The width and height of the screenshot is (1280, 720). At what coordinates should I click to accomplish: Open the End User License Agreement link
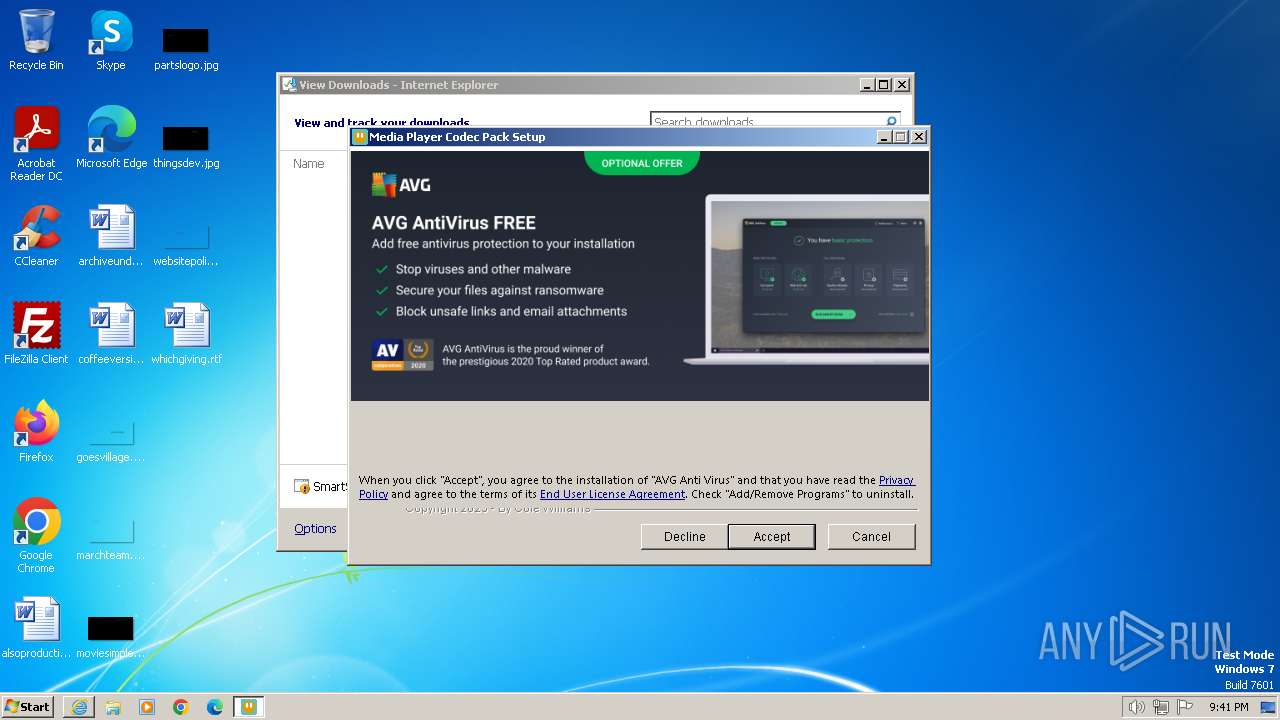click(612, 494)
